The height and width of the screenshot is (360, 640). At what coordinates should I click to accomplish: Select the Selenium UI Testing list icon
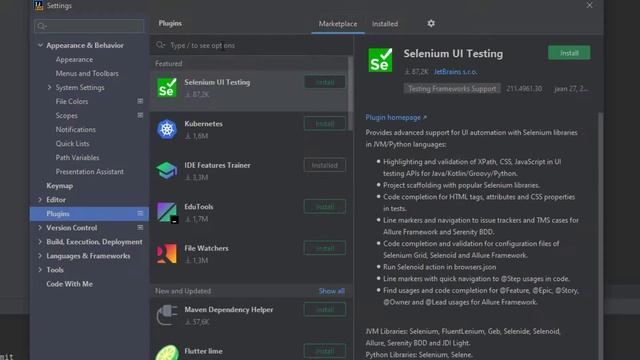pyautogui.click(x=167, y=88)
